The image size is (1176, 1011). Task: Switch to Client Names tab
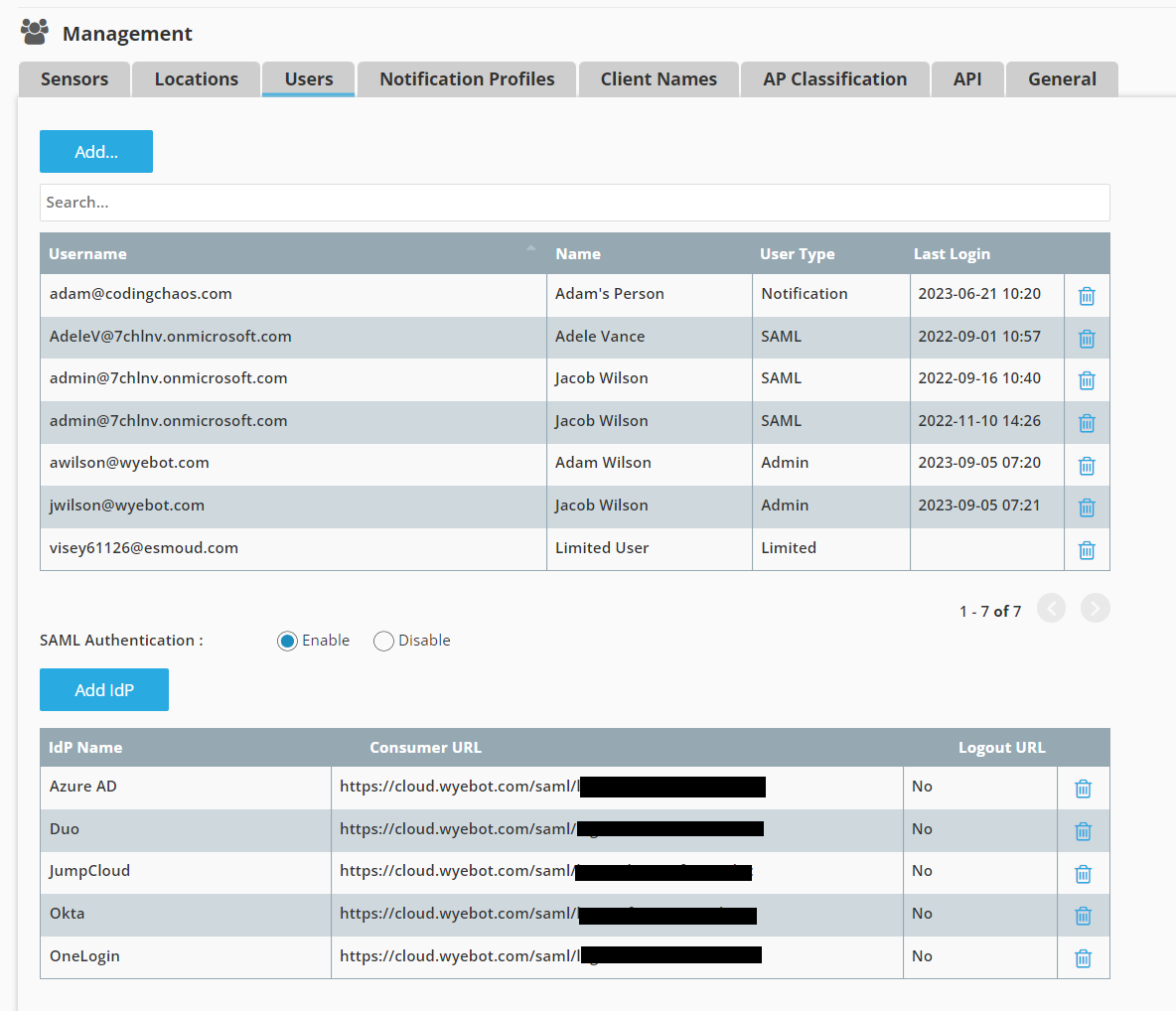click(x=659, y=78)
